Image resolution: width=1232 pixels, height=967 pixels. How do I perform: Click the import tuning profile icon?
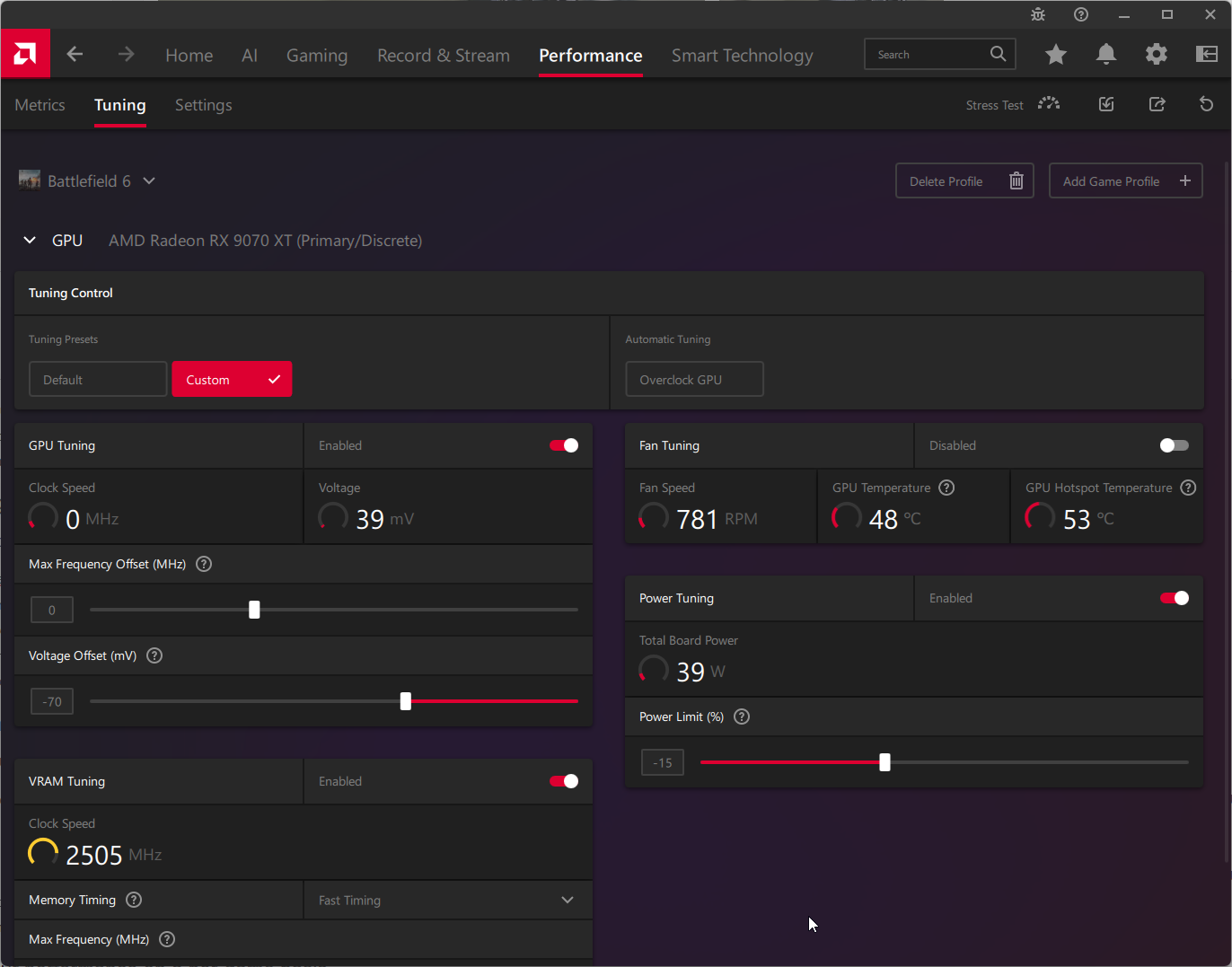coord(1106,105)
